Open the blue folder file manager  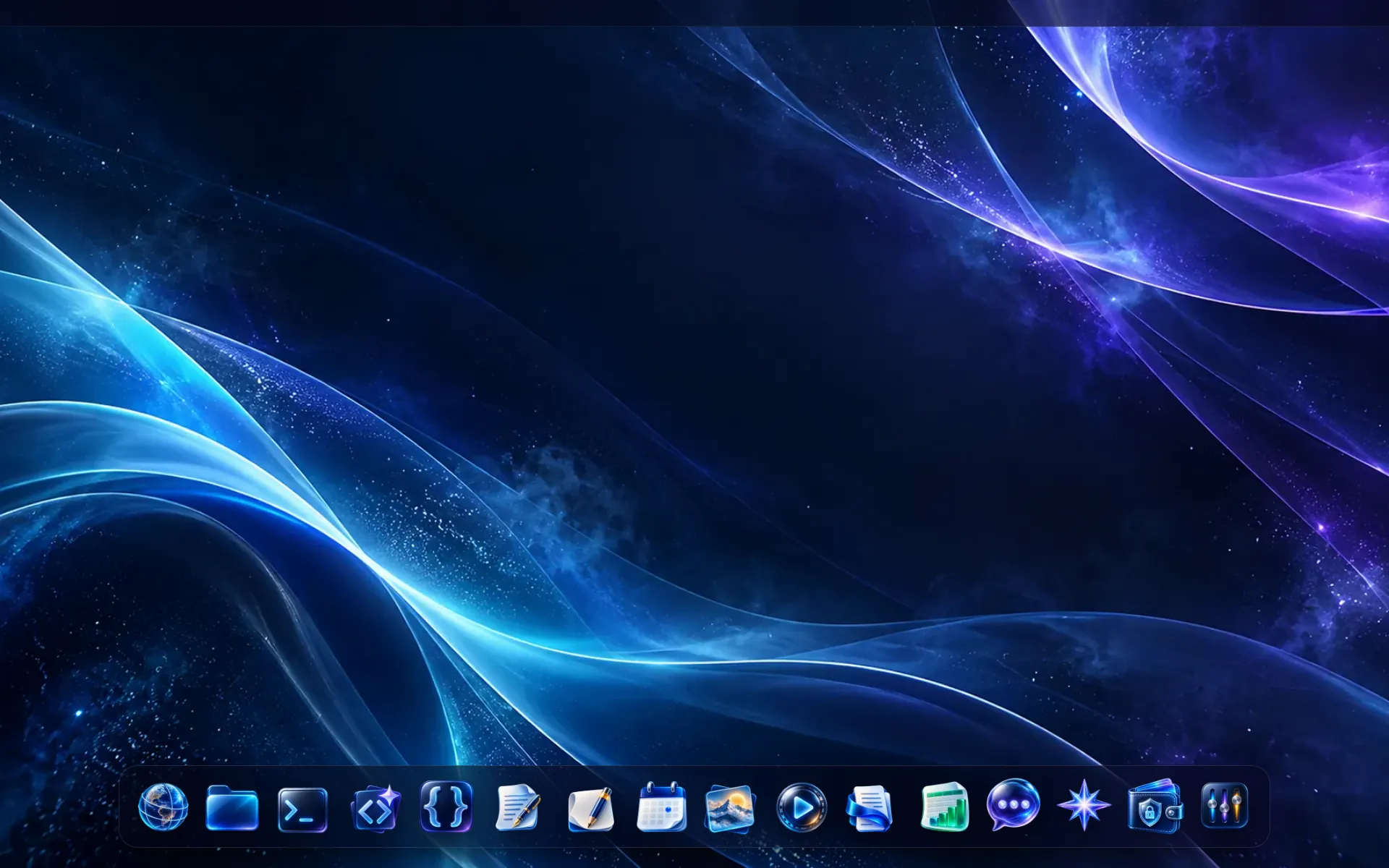click(x=232, y=807)
